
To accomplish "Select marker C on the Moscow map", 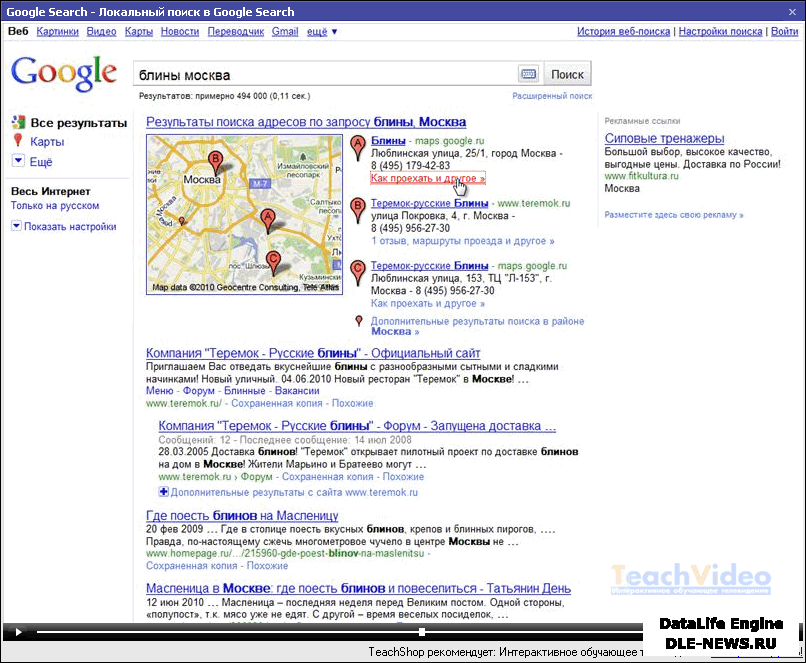I will coord(273,262).
